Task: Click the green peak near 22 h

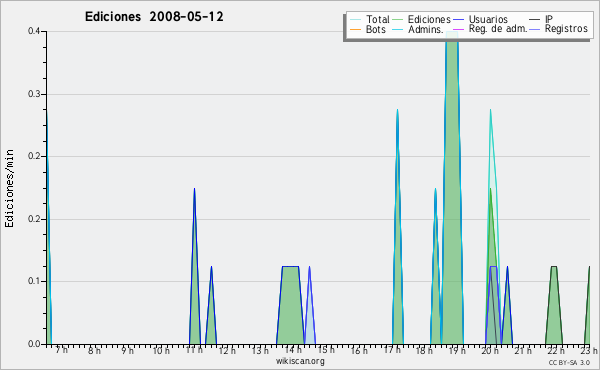Action: (x=554, y=306)
